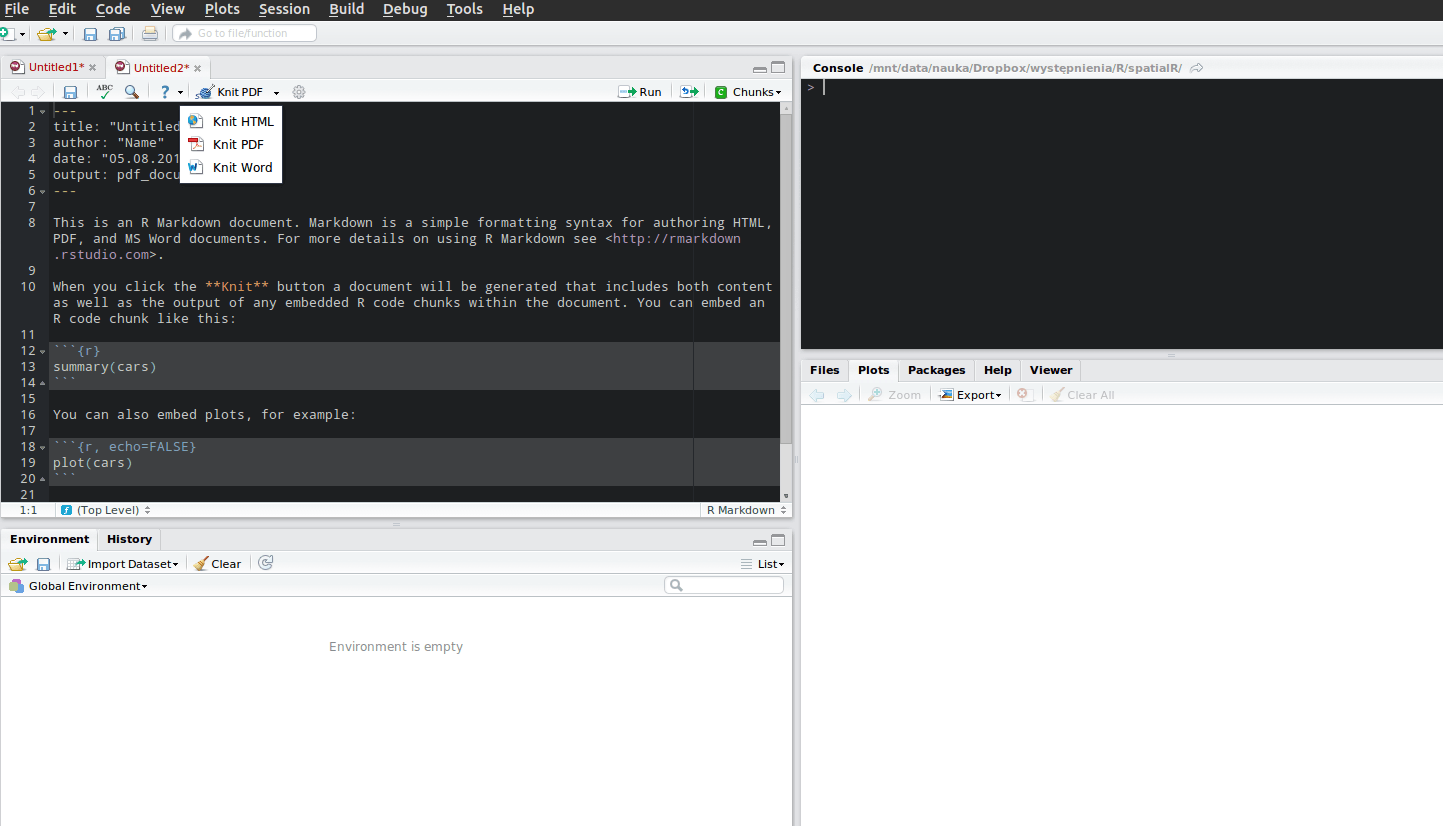Image resolution: width=1443 pixels, height=826 pixels.
Task: Click the editor Save icon beside spell check
Action: pyautogui.click(x=70, y=92)
